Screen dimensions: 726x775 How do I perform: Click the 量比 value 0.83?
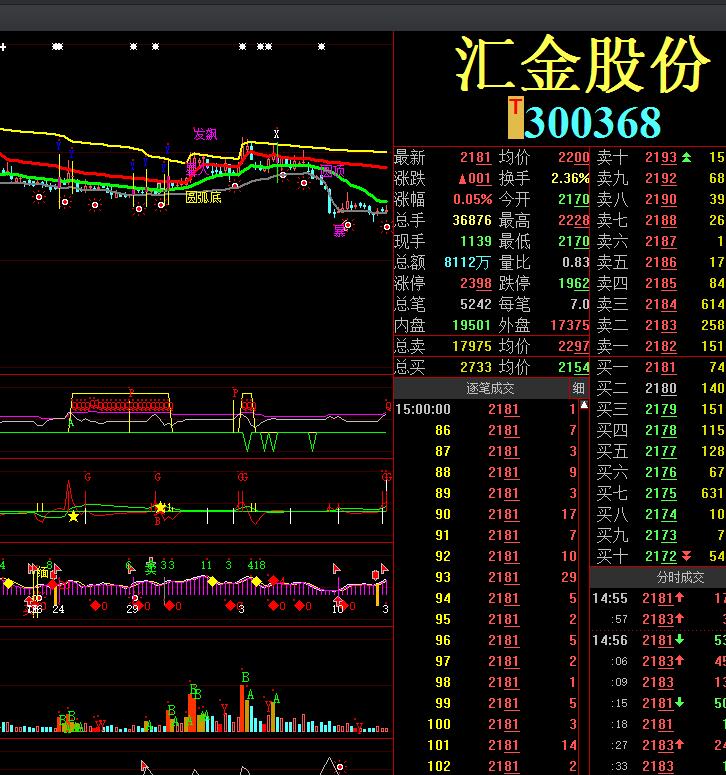(575, 262)
